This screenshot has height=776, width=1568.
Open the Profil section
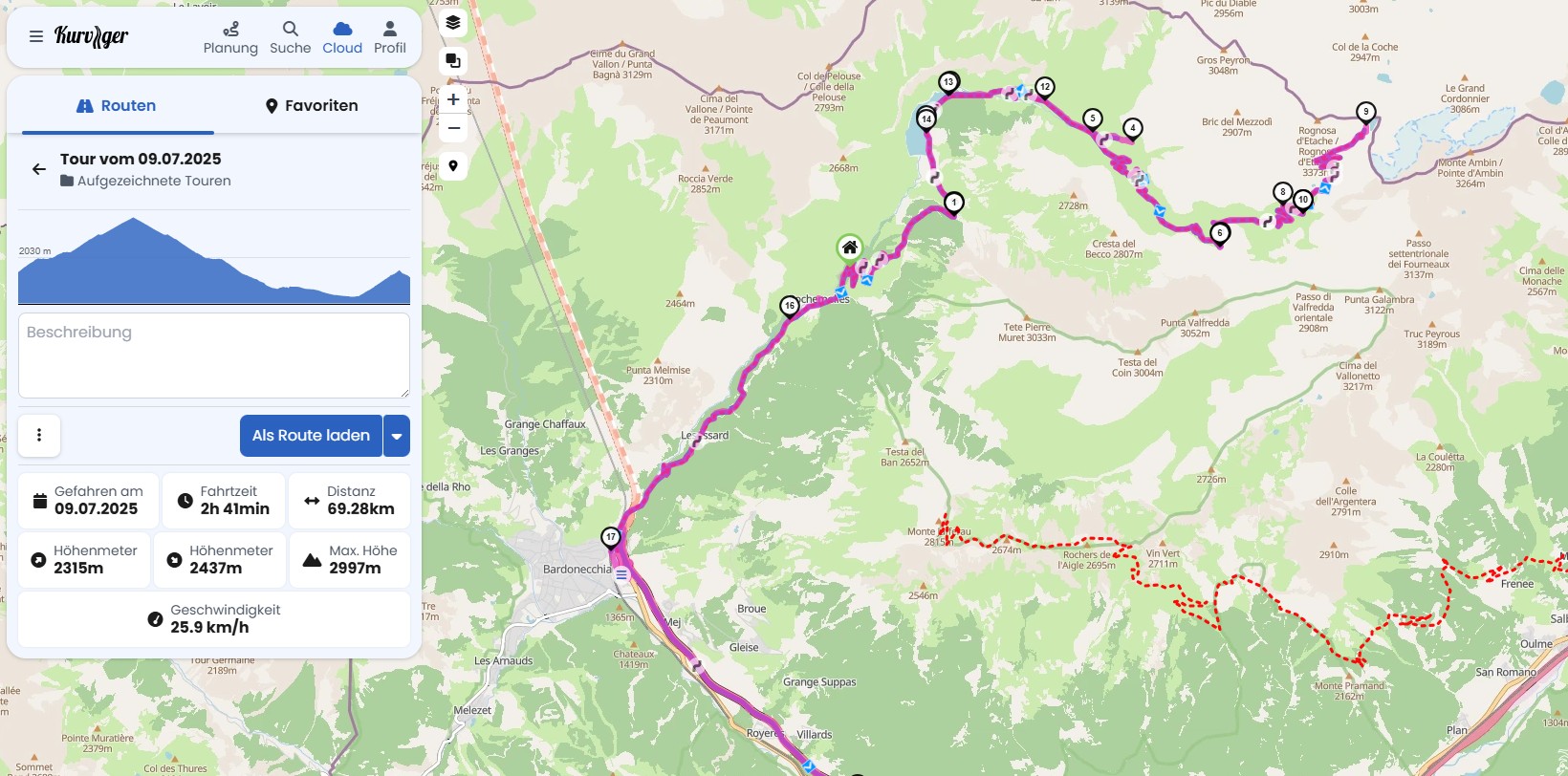(389, 38)
